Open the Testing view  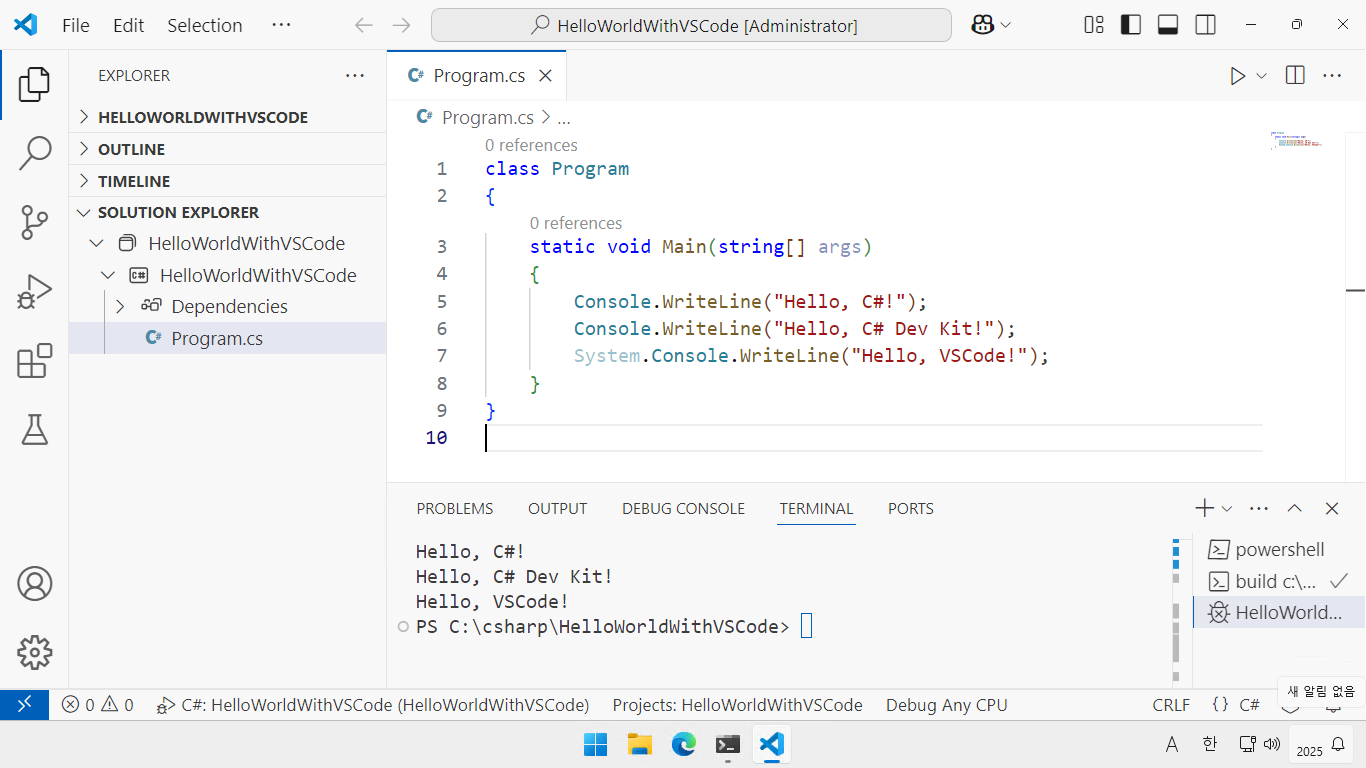34,430
